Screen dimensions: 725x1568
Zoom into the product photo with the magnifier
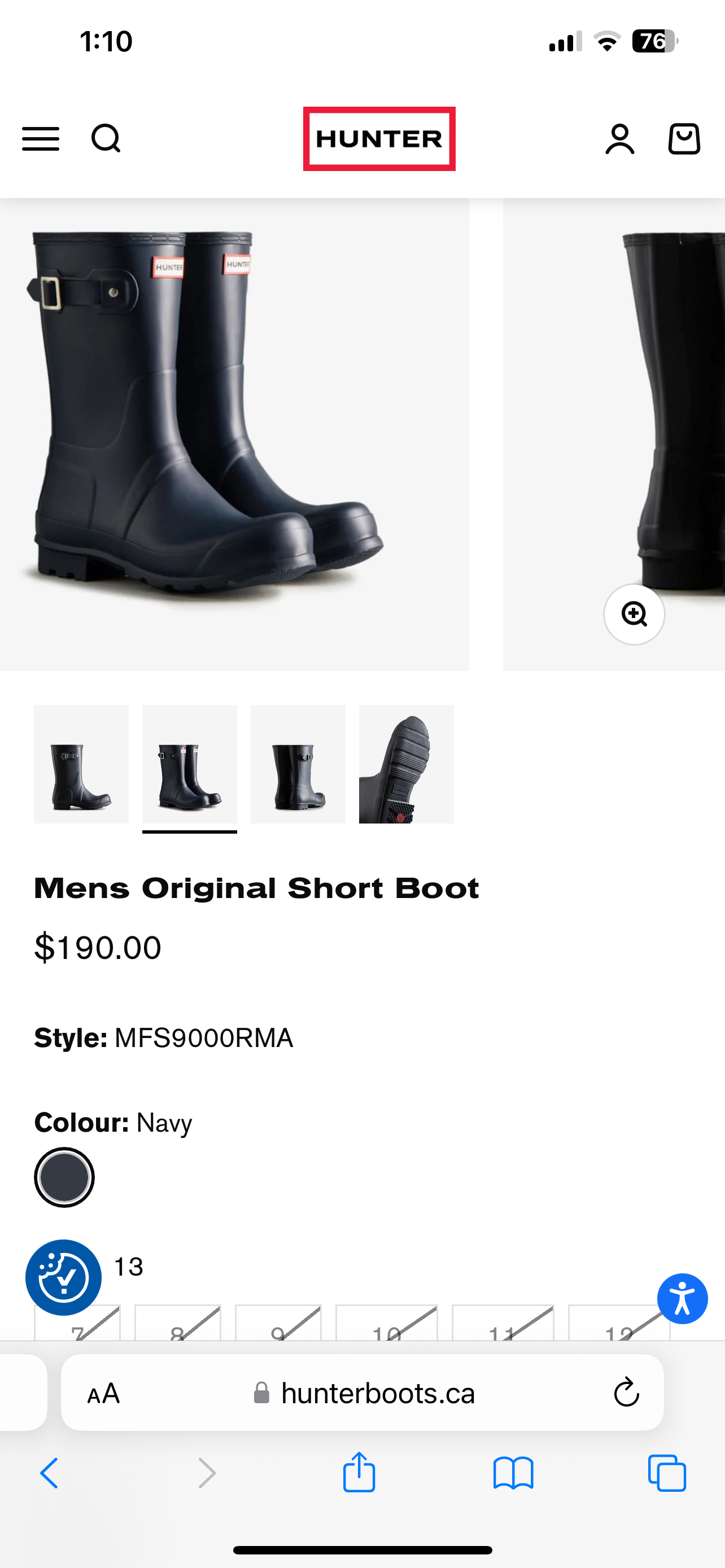click(x=635, y=615)
